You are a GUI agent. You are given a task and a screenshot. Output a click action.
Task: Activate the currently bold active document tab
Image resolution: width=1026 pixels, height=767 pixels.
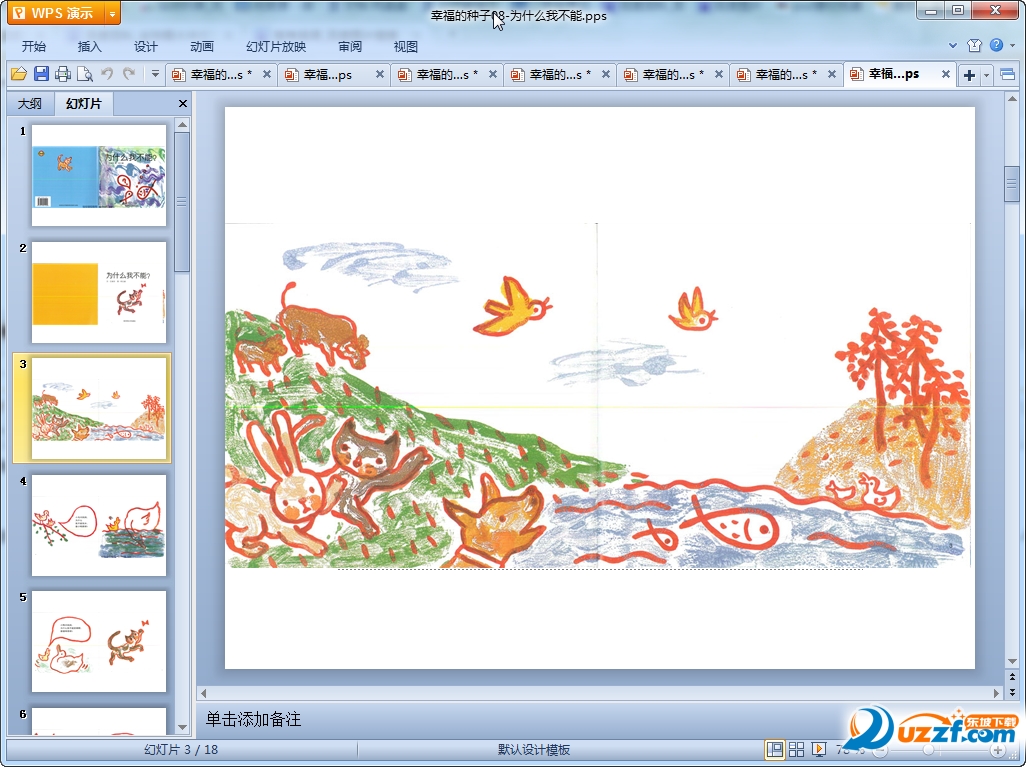coord(894,74)
